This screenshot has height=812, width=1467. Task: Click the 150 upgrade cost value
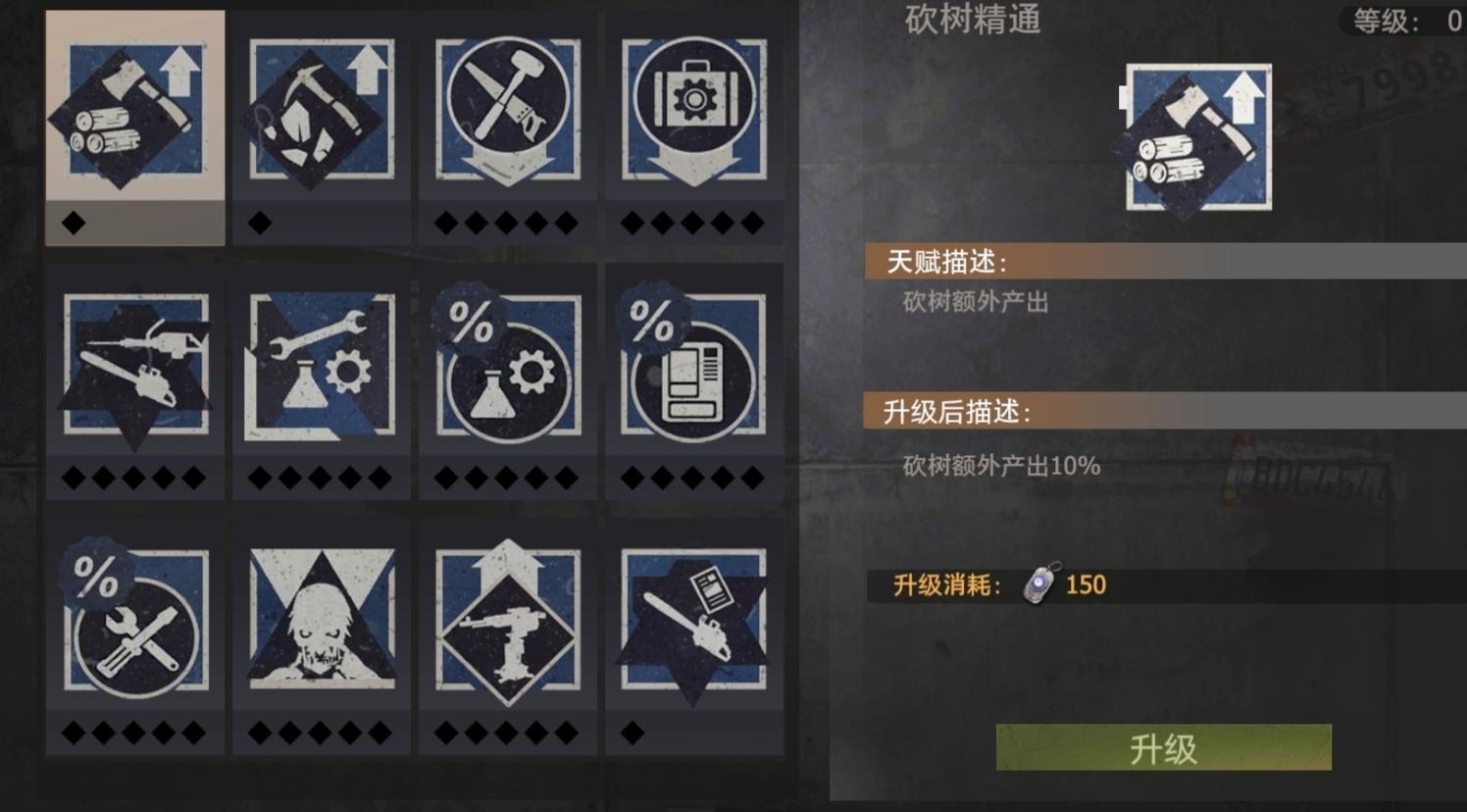pos(1086,585)
